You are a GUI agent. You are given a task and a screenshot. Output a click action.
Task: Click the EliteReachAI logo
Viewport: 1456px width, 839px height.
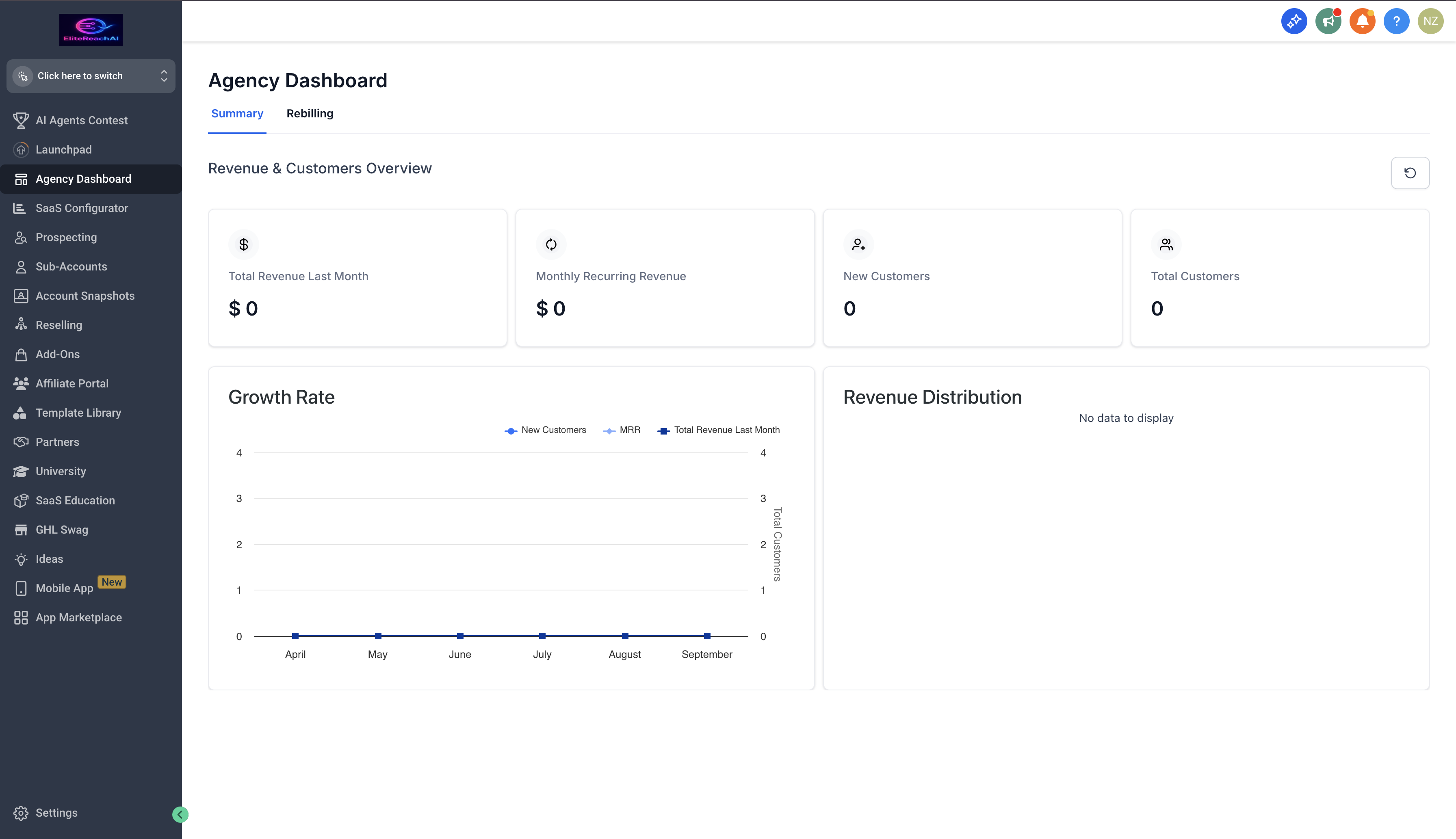click(x=91, y=30)
